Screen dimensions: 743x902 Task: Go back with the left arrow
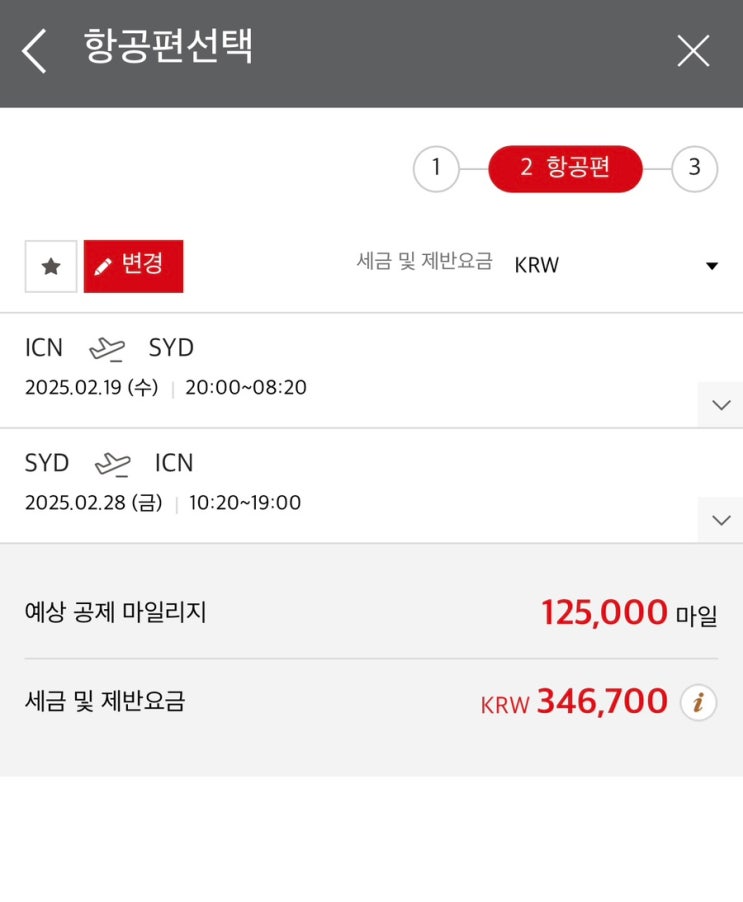[34, 51]
